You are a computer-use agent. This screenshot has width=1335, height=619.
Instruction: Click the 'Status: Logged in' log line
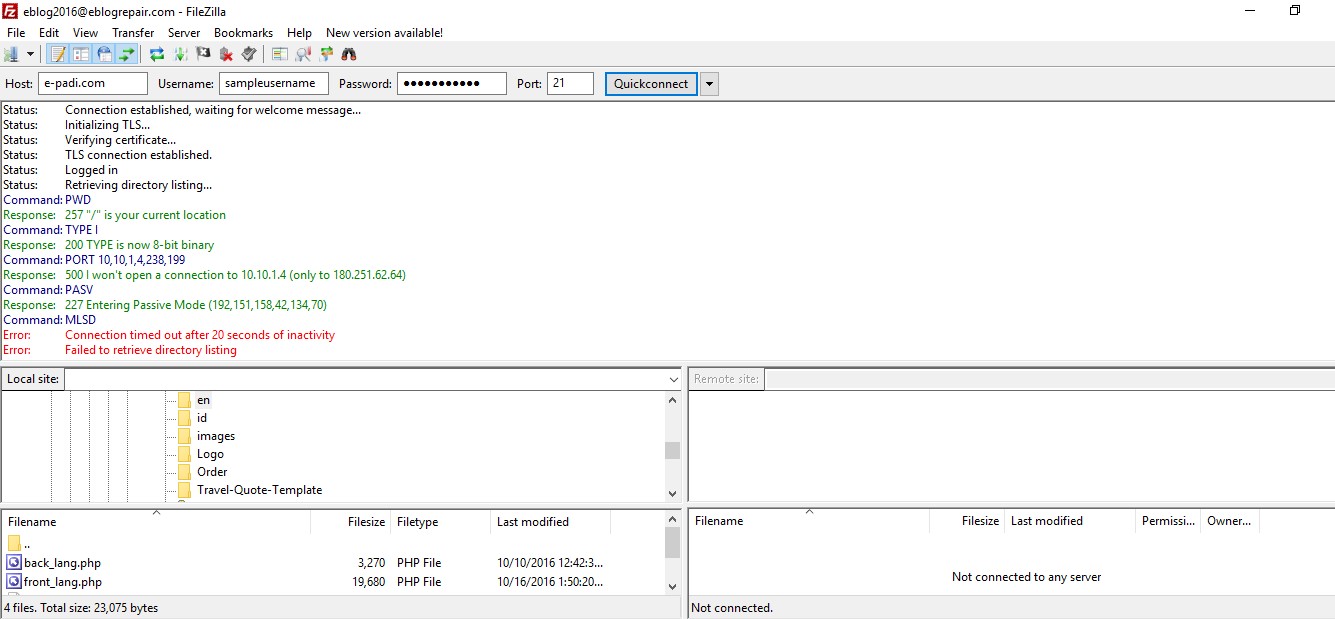(x=60, y=170)
